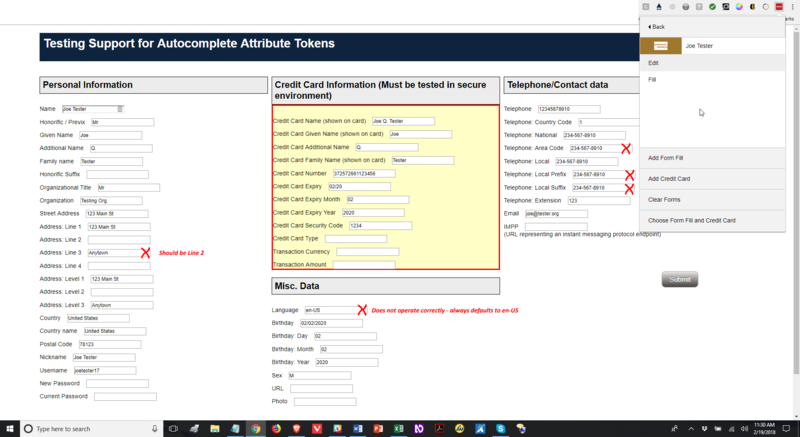800x437 pixels.
Task: Open Chrome from the Windows taskbar
Action: click(x=257, y=428)
